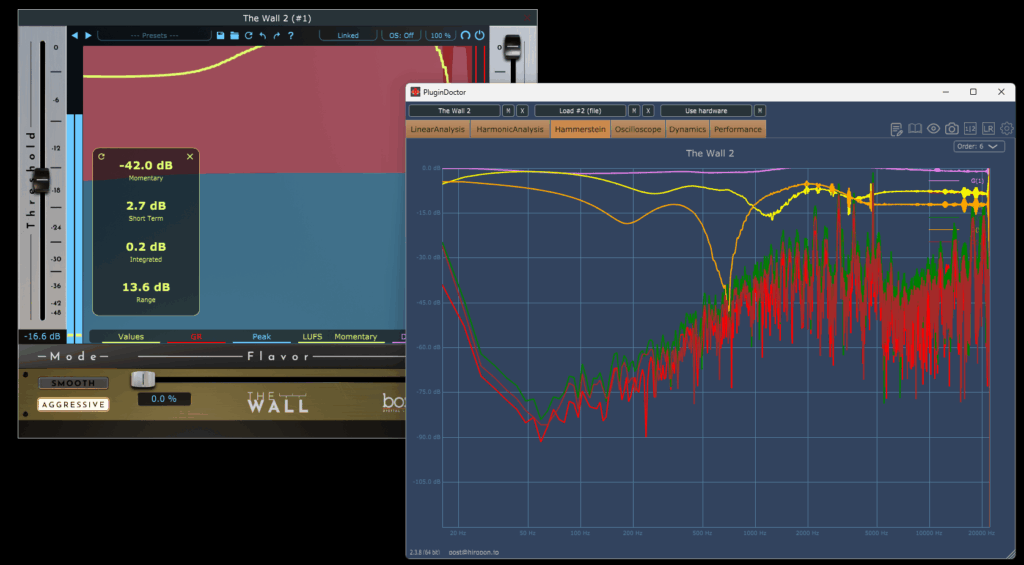This screenshot has width=1024, height=565.
Task: Click the Threshold slider handle
Action: [42, 180]
